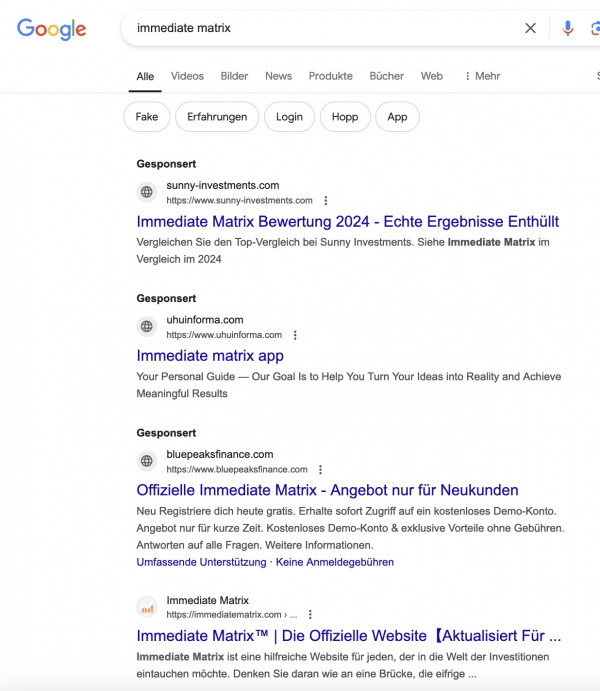Expand the Mehr menu
The width and height of the screenshot is (600, 691).
pyautogui.click(x=482, y=76)
